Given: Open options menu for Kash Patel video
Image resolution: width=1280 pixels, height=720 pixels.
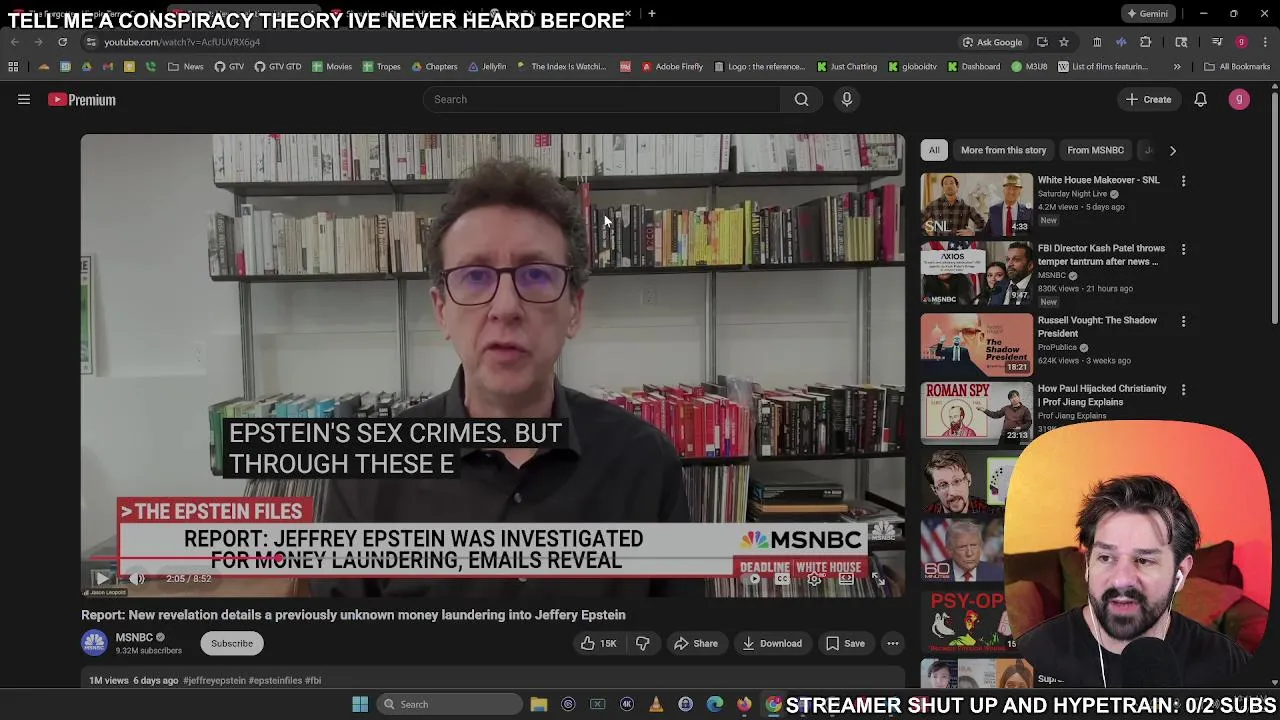Looking at the screenshot, I should [1183, 249].
